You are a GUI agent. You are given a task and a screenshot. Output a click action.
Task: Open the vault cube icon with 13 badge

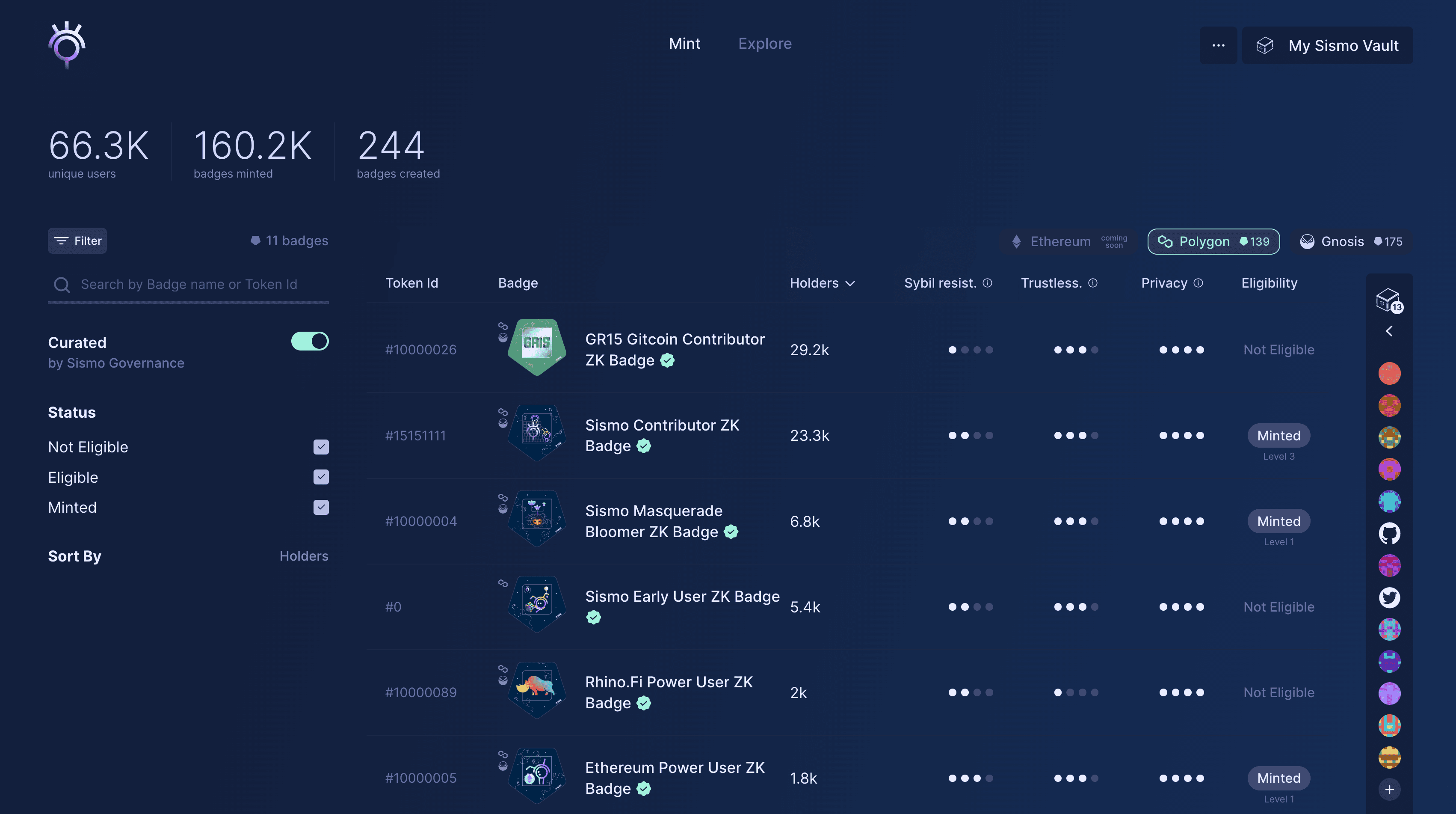point(1389,300)
